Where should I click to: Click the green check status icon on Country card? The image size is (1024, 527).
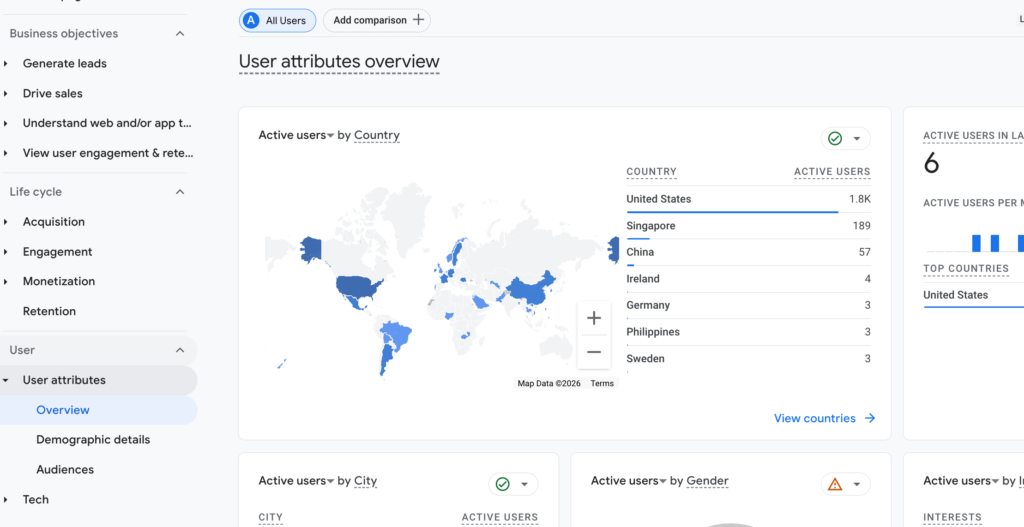pos(835,139)
